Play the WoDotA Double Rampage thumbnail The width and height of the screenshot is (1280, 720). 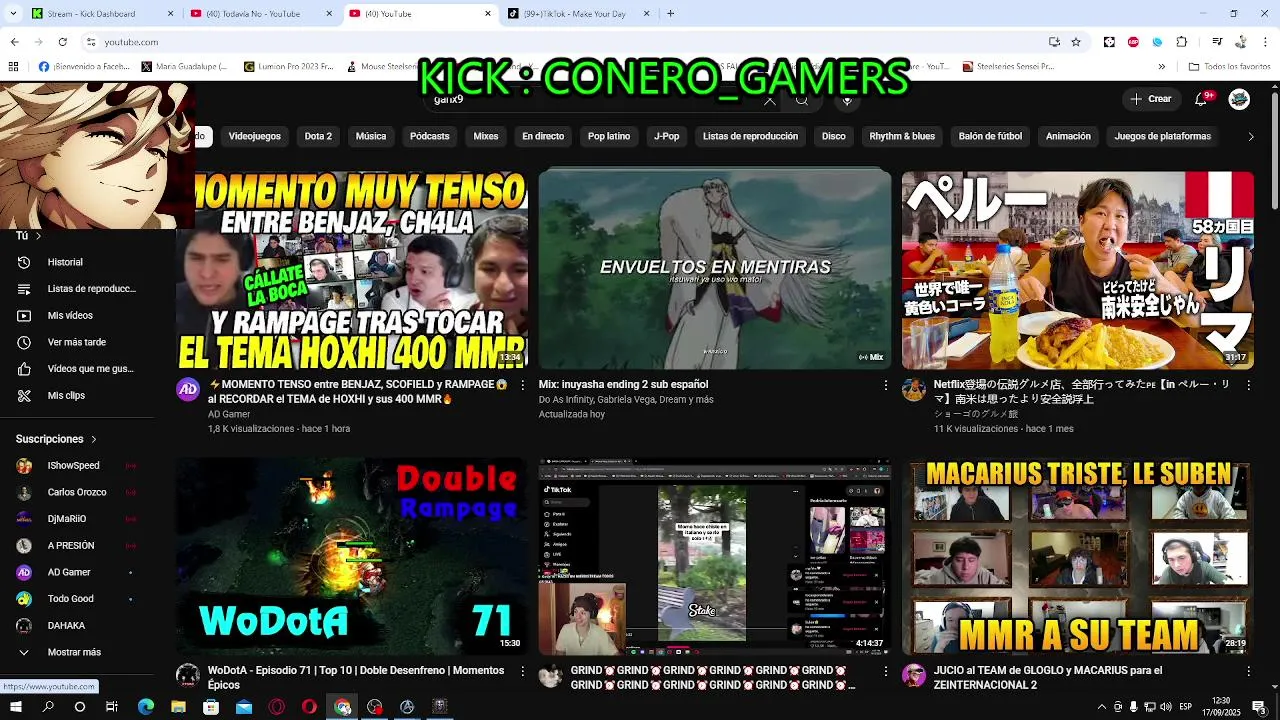352,556
